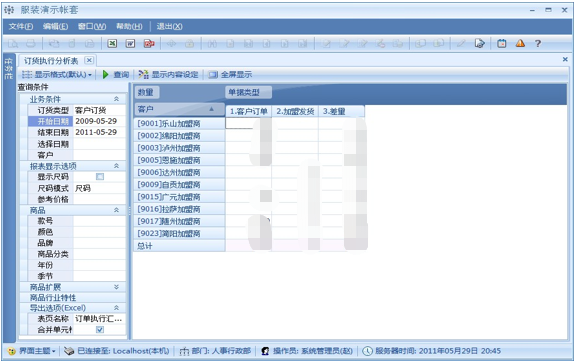Click the 品牌 input field

[x=100, y=243]
